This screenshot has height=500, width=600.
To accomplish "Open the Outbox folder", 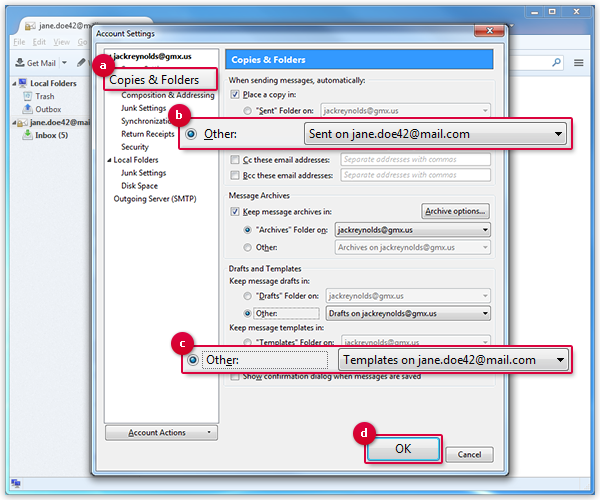I will point(48,110).
